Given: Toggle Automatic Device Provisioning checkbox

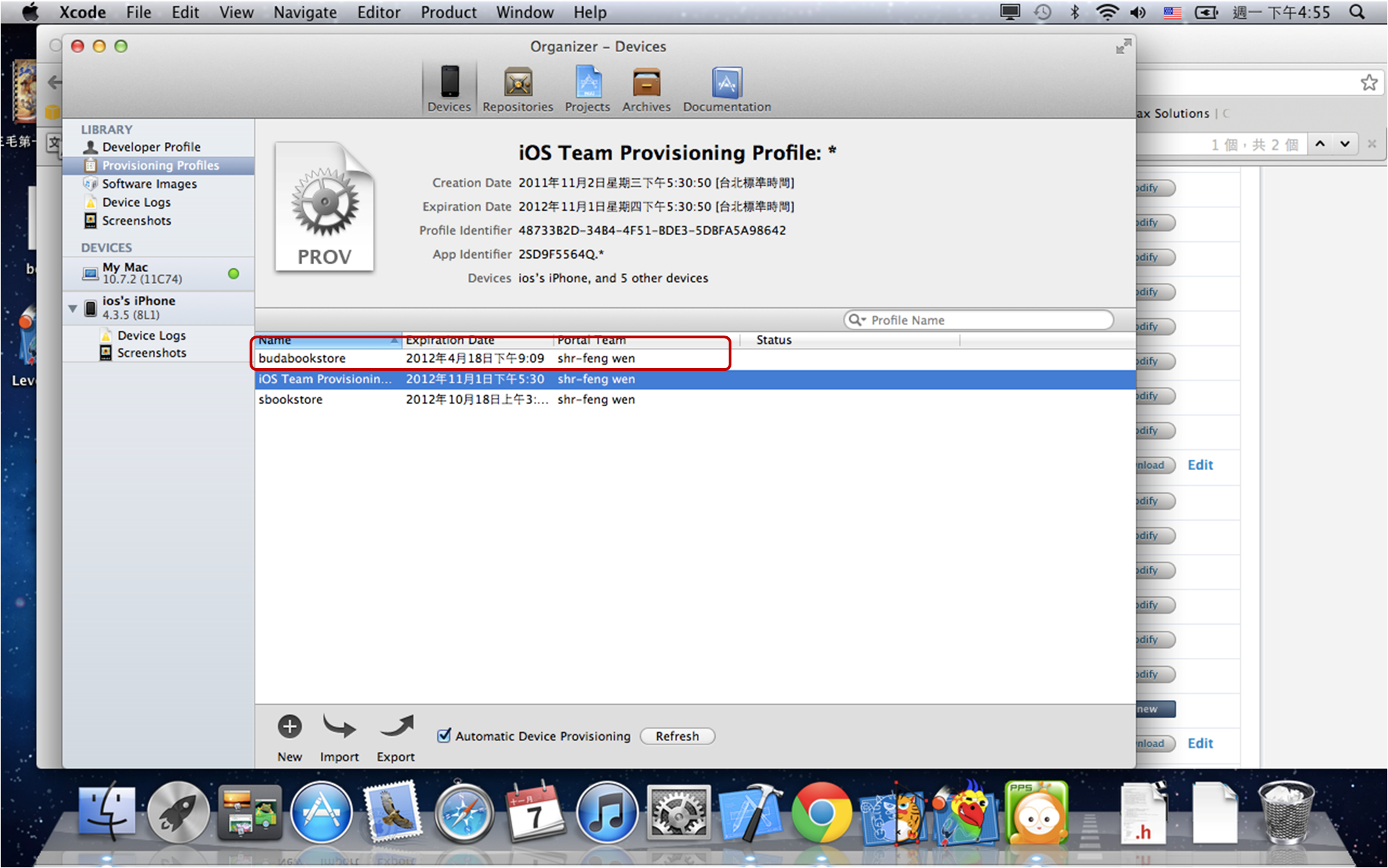Looking at the screenshot, I should pos(444,736).
